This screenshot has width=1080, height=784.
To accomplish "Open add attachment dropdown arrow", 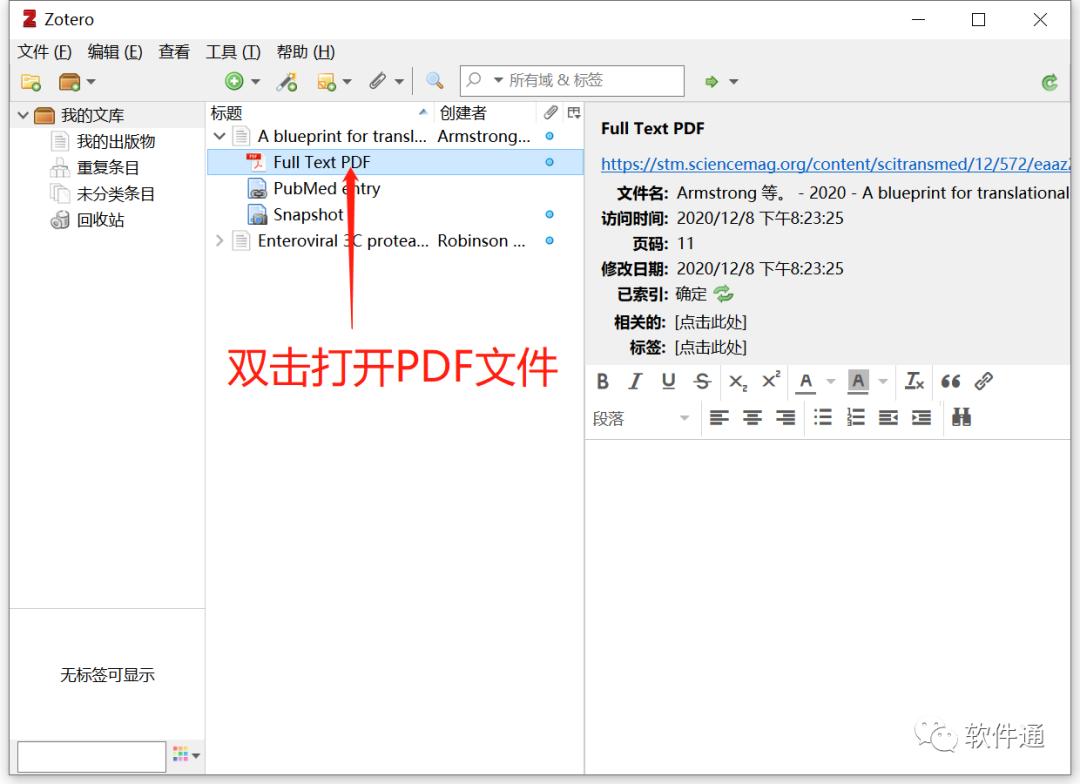I will [399, 82].
